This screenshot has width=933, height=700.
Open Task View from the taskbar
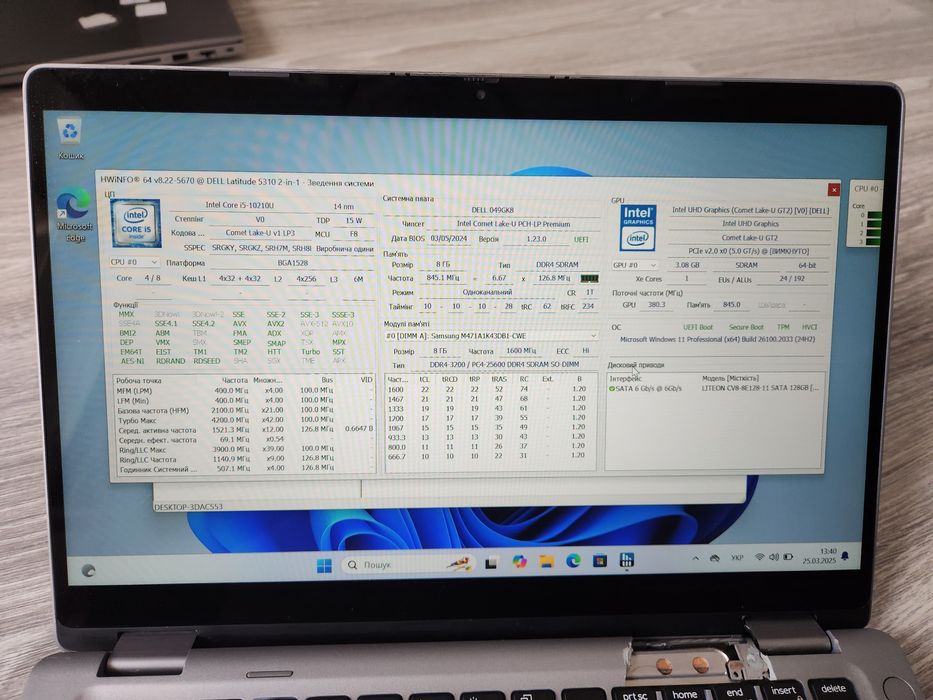pyautogui.click(x=491, y=562)
